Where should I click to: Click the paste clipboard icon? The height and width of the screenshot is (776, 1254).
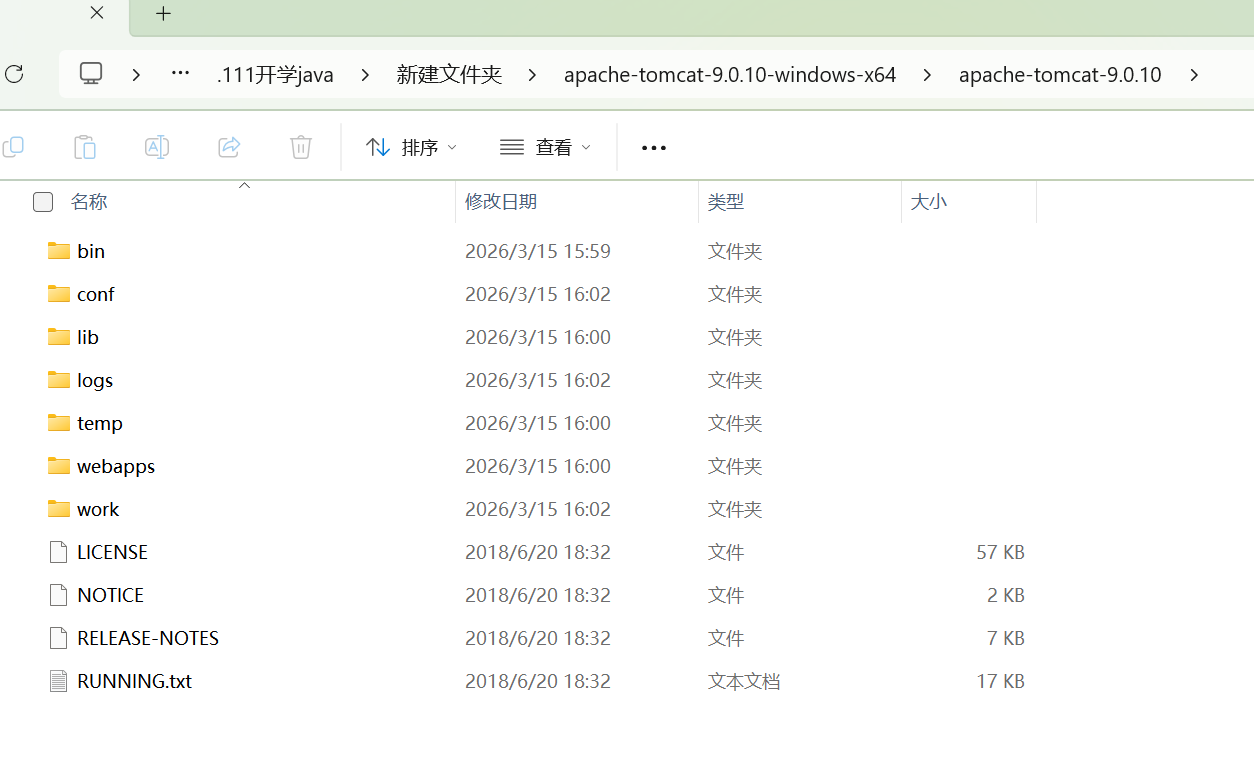coord(85,147)
